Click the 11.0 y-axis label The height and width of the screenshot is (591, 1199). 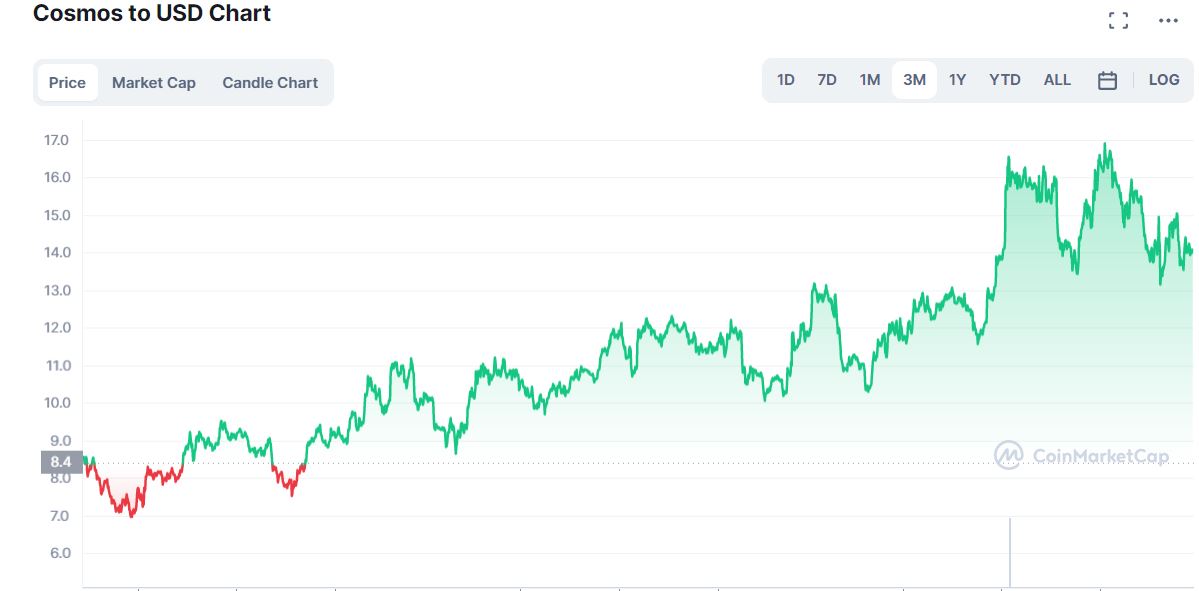tap(57, 365)
